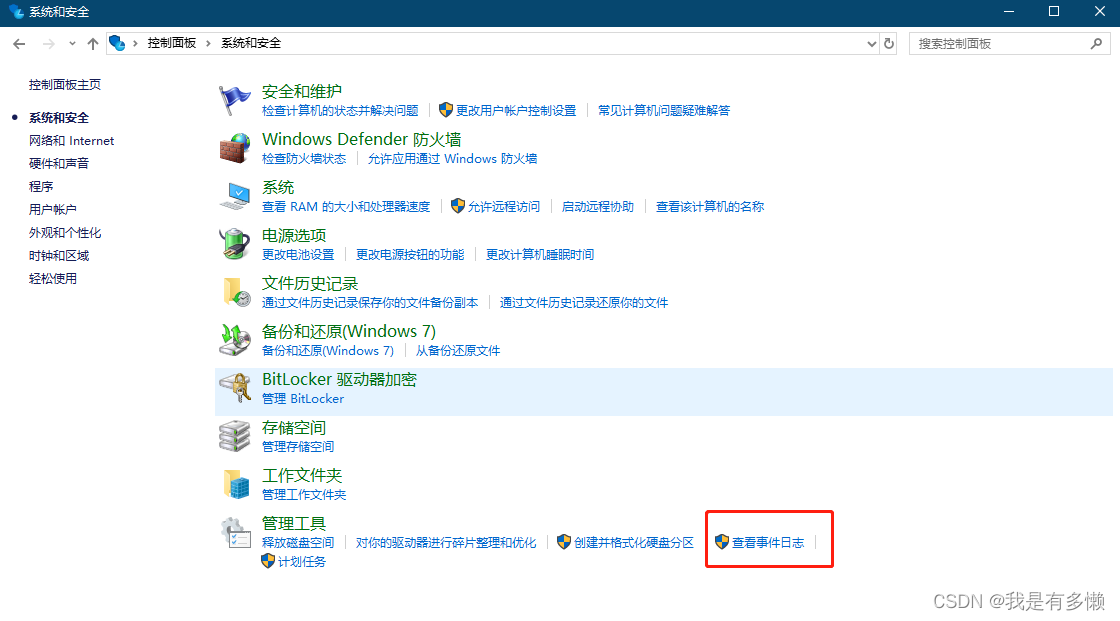Click 允许应用通过 Windows 防火墙
1120x621 pixels.
tap(452, 159)
